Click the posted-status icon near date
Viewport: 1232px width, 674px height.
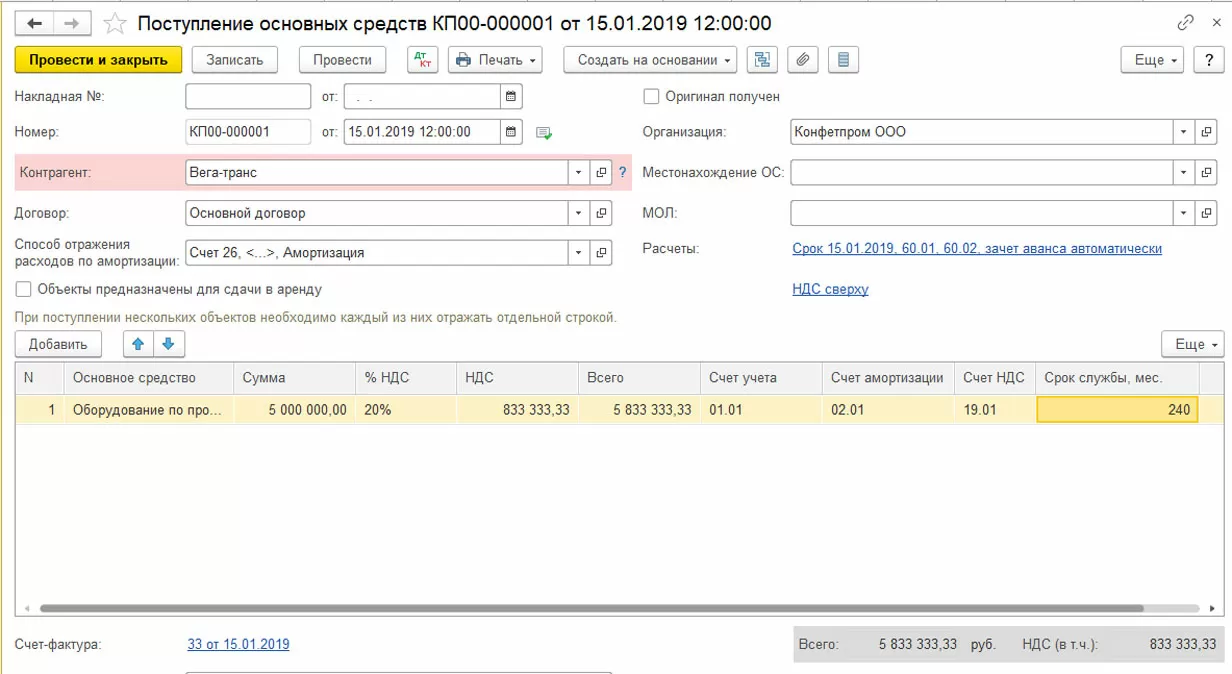(543, 132)
